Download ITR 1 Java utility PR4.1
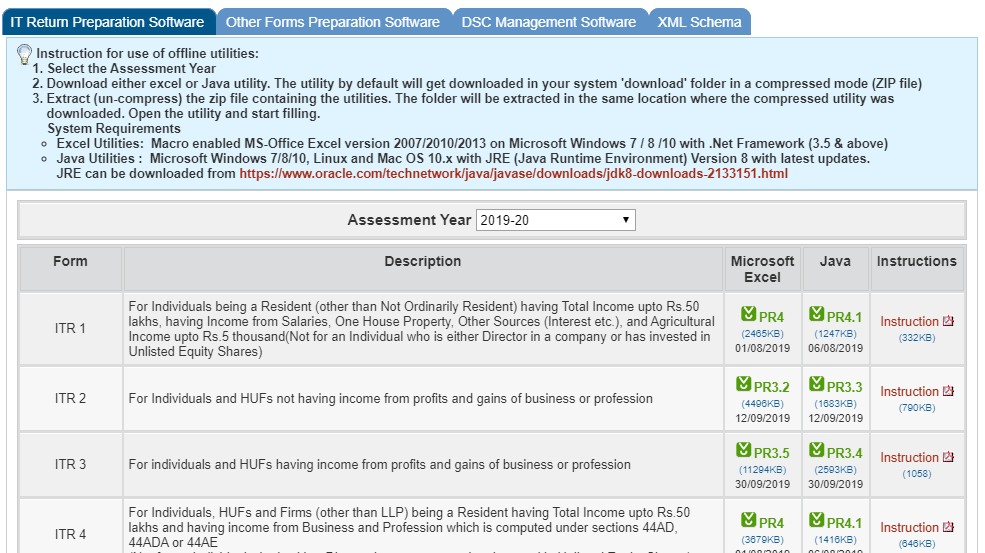 (844, 317)
